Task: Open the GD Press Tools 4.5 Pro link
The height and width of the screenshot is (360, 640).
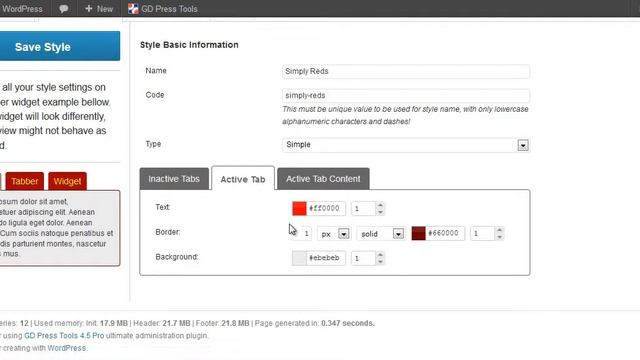Action: tap(64, 336)
